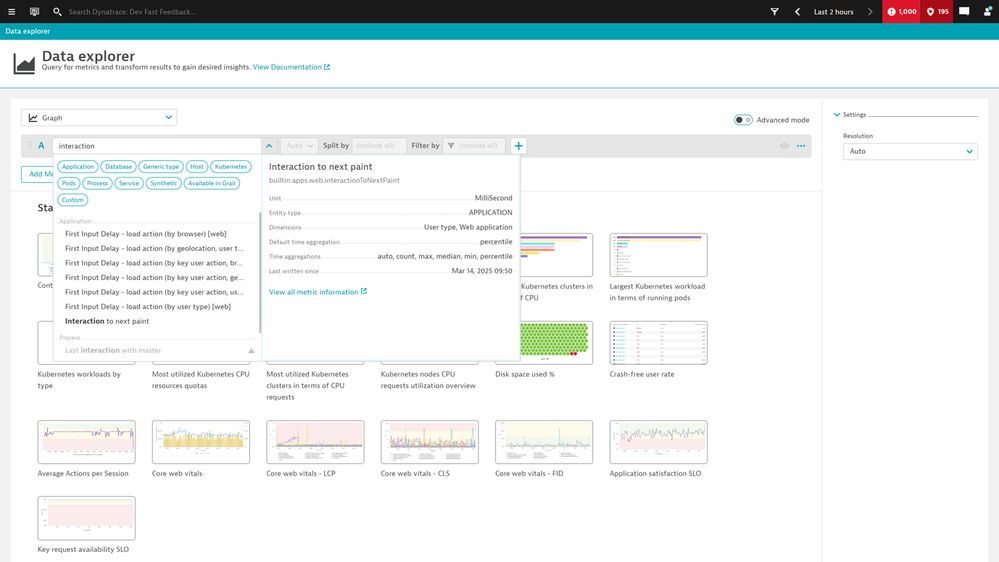Expand the Resolution Auto dropdown
This screenshot has width=999, height=562.
point(909,152)
